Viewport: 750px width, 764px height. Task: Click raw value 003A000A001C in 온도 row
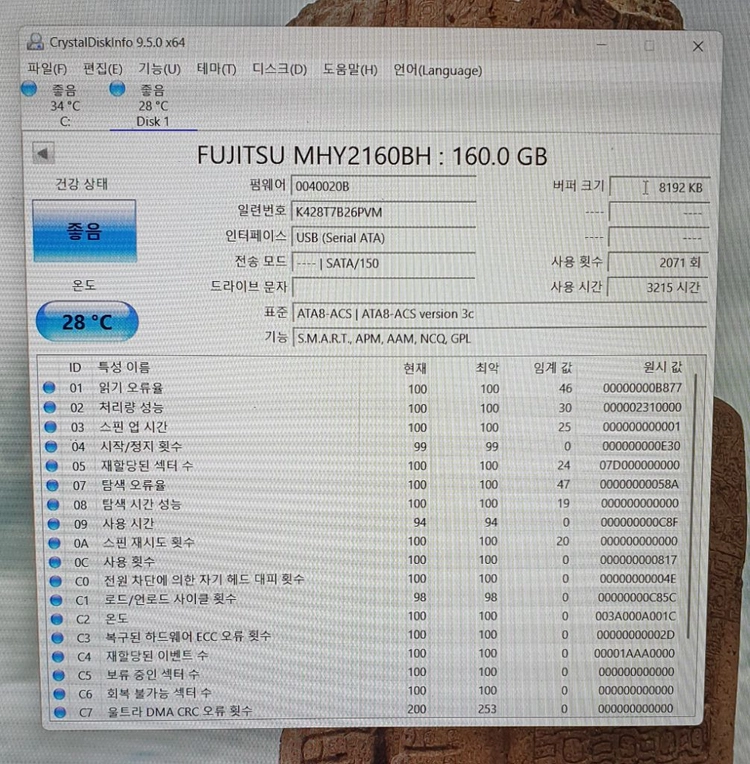click(x=635, y=616)
